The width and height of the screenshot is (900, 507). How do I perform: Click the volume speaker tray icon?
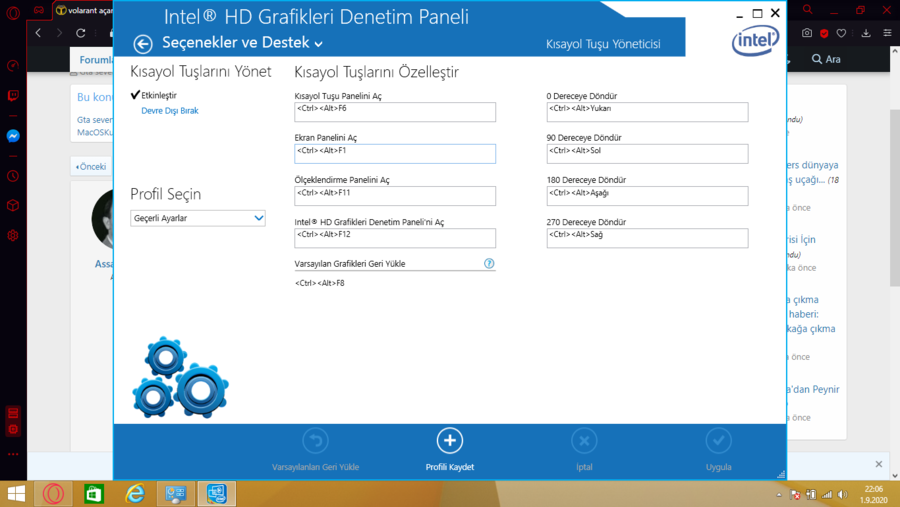coord(843,494)
